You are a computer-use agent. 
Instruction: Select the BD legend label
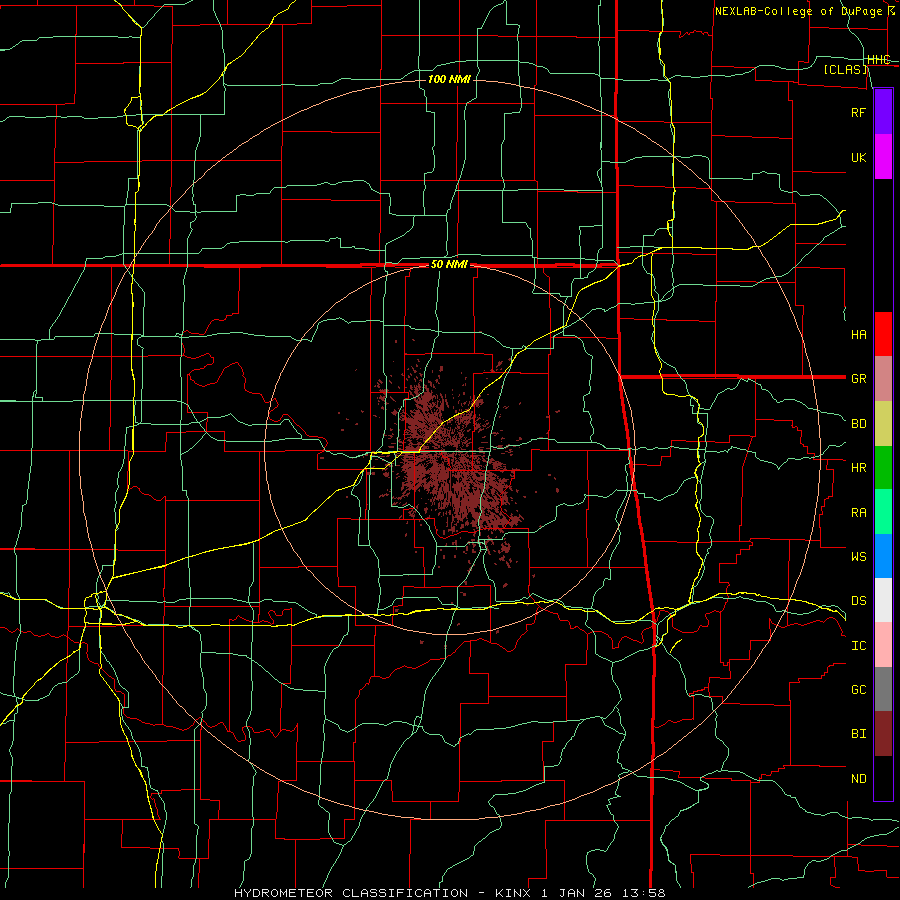coord(858,424)
